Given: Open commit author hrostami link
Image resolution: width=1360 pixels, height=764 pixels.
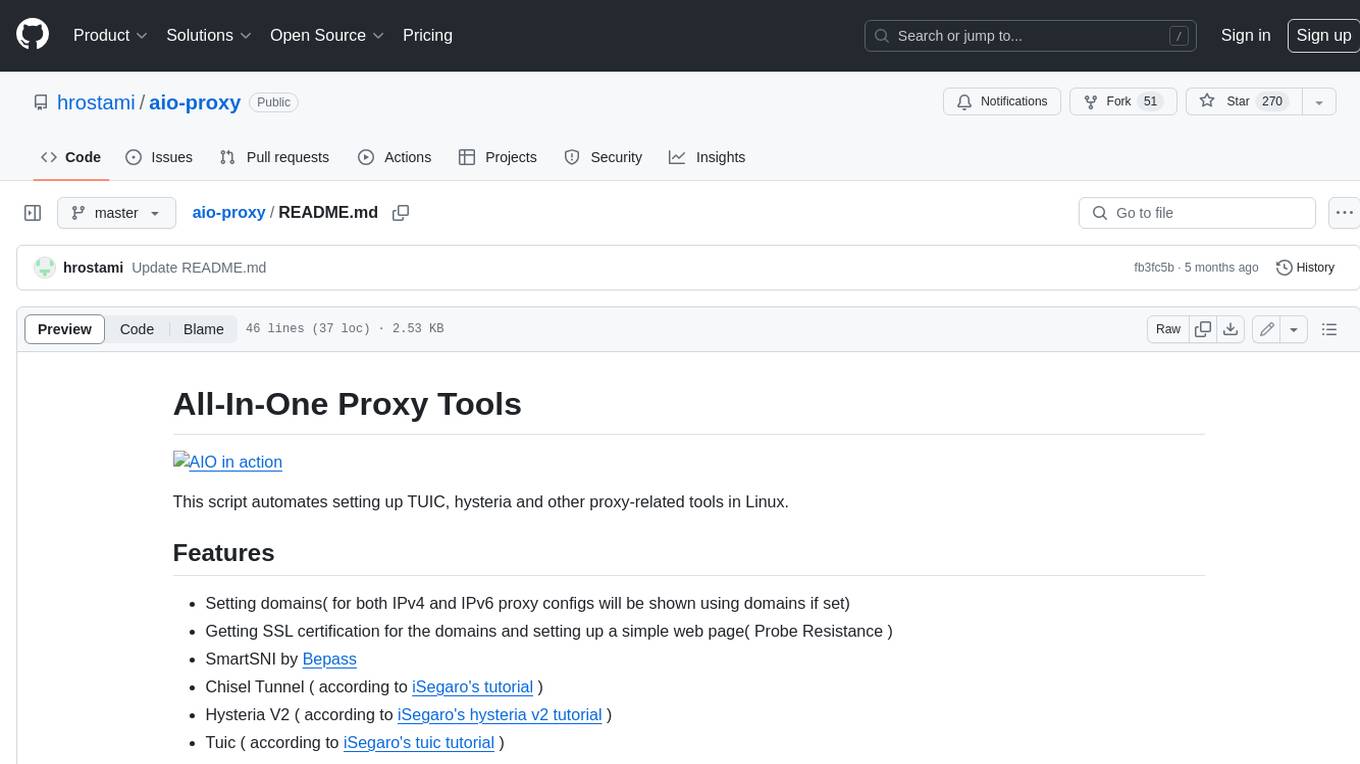Looking at the screenshot, I should (93, 267).
